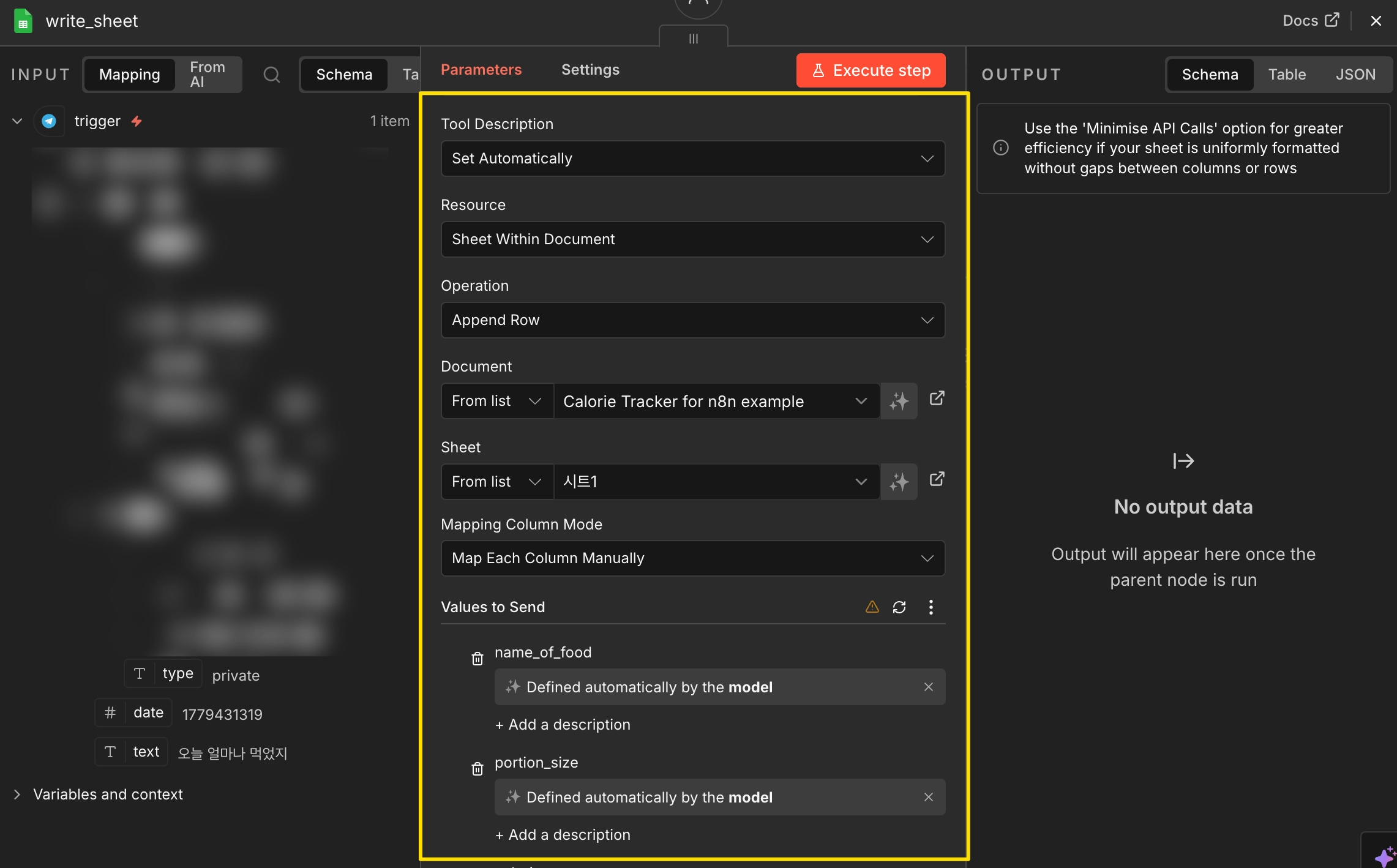1397x868 pixels.
Task: Select the output Schema view
Action: [x=1210, y=75]
